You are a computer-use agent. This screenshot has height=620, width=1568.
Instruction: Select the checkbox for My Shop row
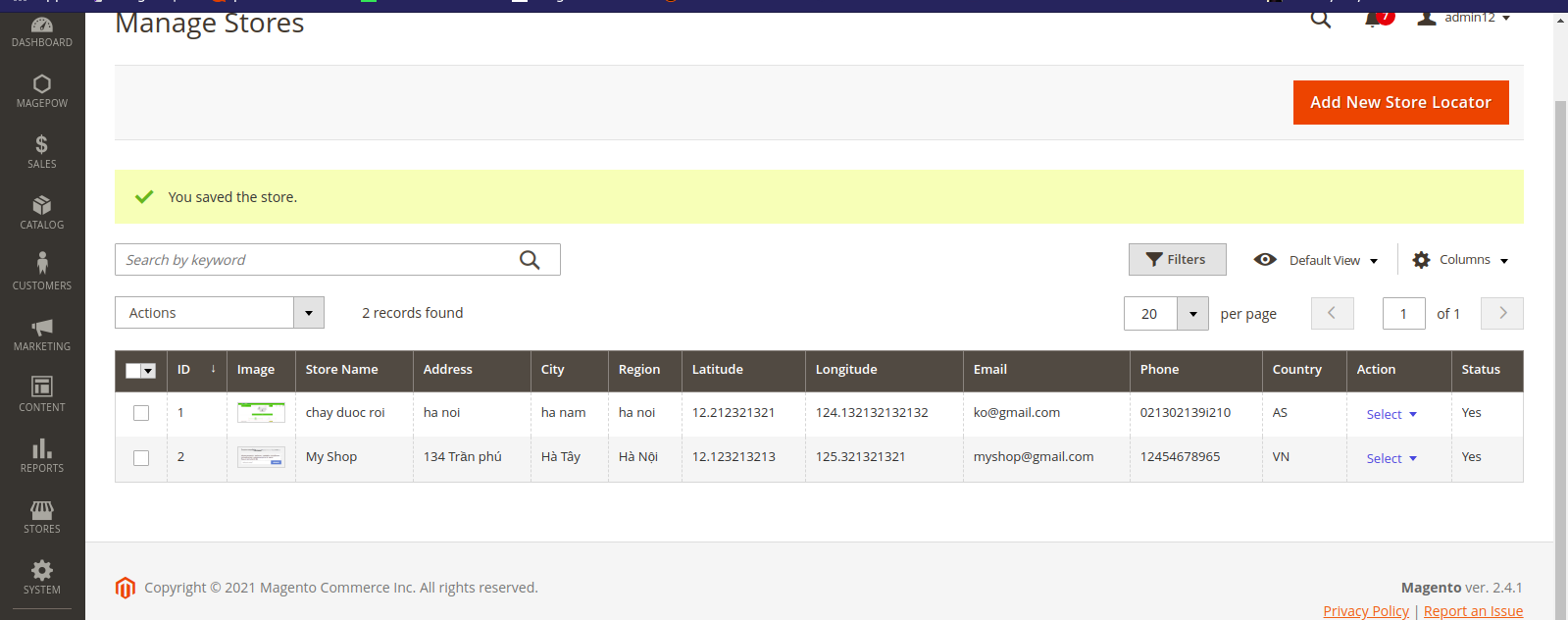pyautogui.click(x=141, y=458)
